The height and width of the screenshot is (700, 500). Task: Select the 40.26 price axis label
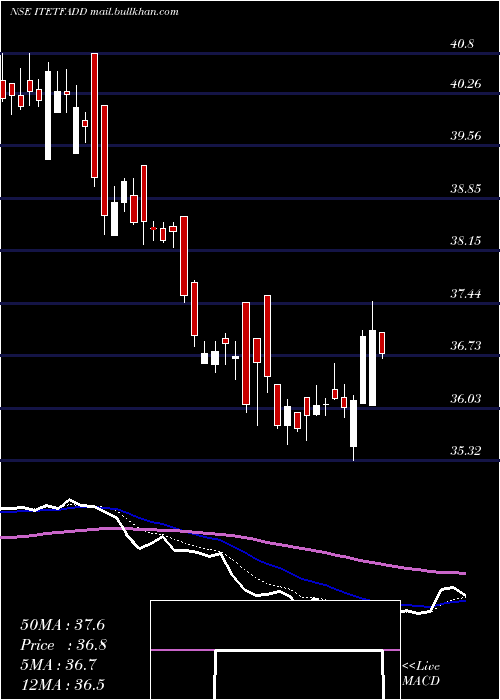466,83
